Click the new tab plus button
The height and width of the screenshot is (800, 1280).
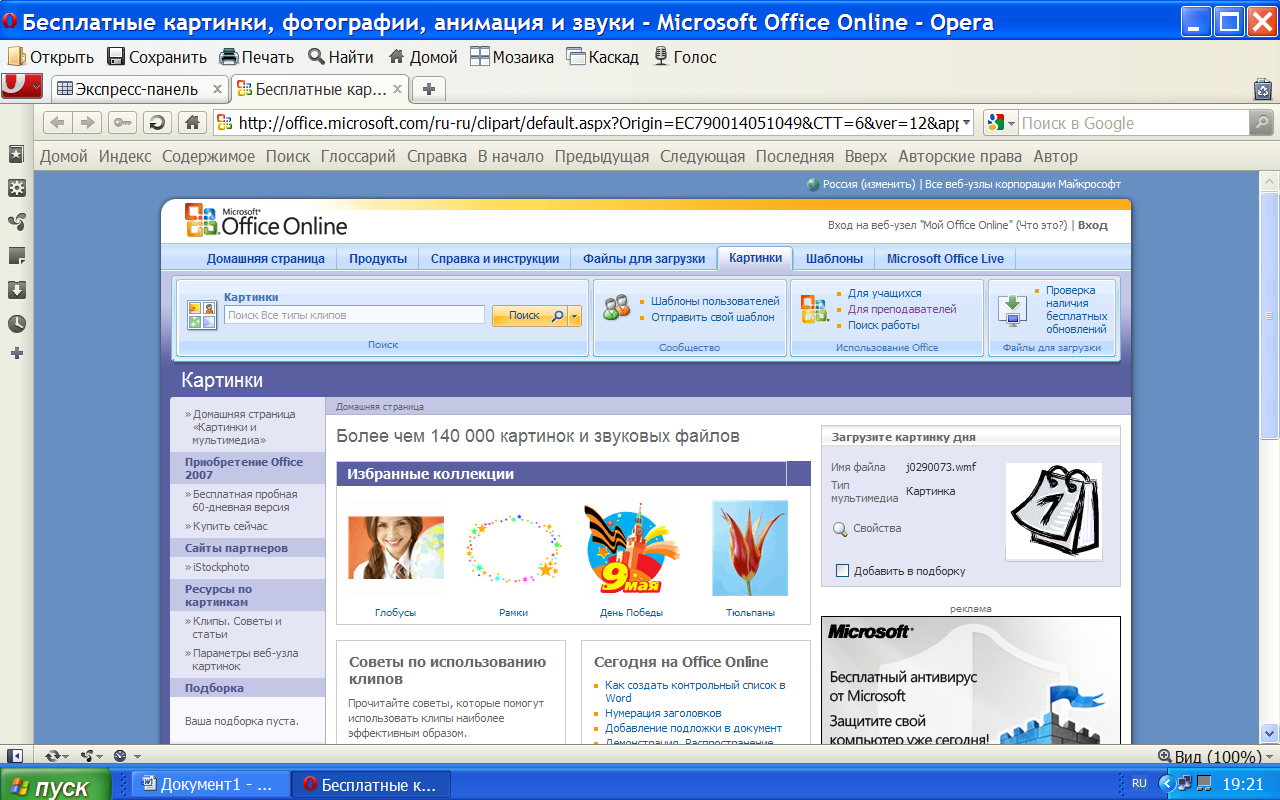point(429,89)
